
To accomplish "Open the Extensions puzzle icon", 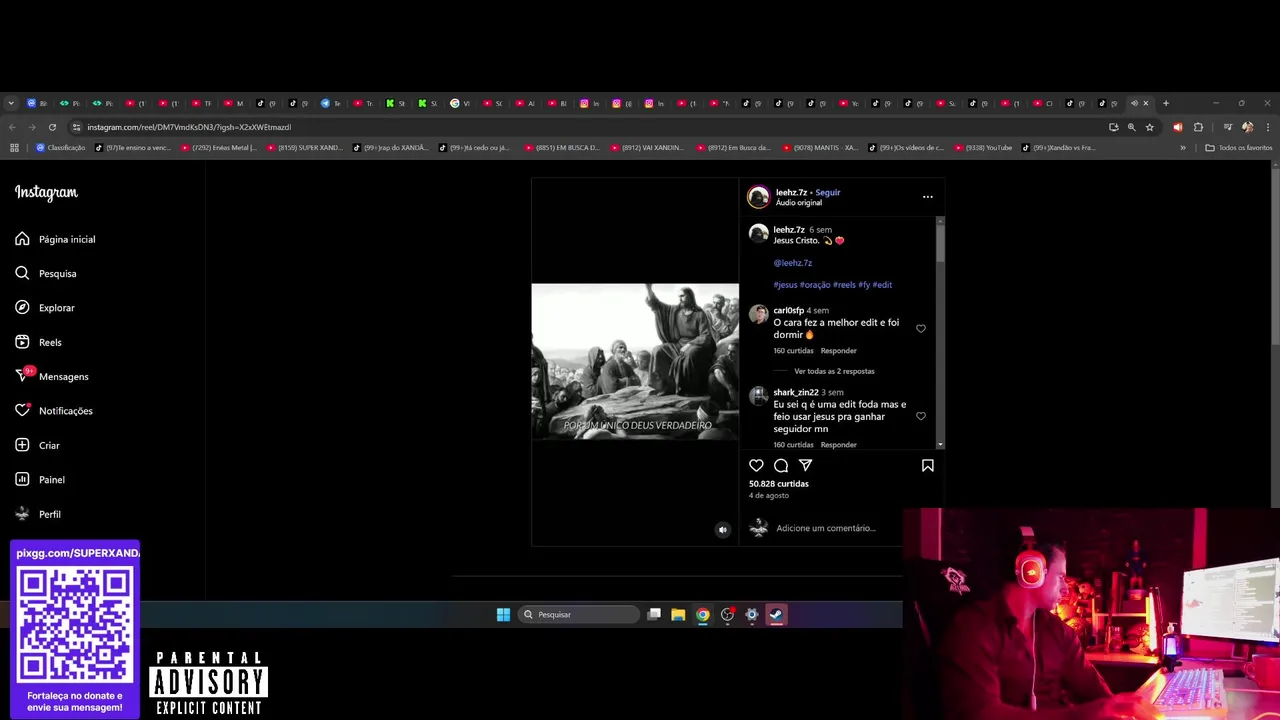I will [1198, 127].
